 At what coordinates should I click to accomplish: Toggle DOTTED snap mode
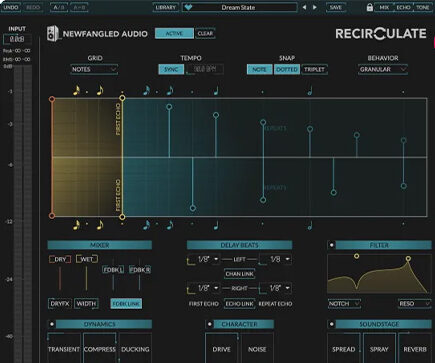(x=287, y=69)
